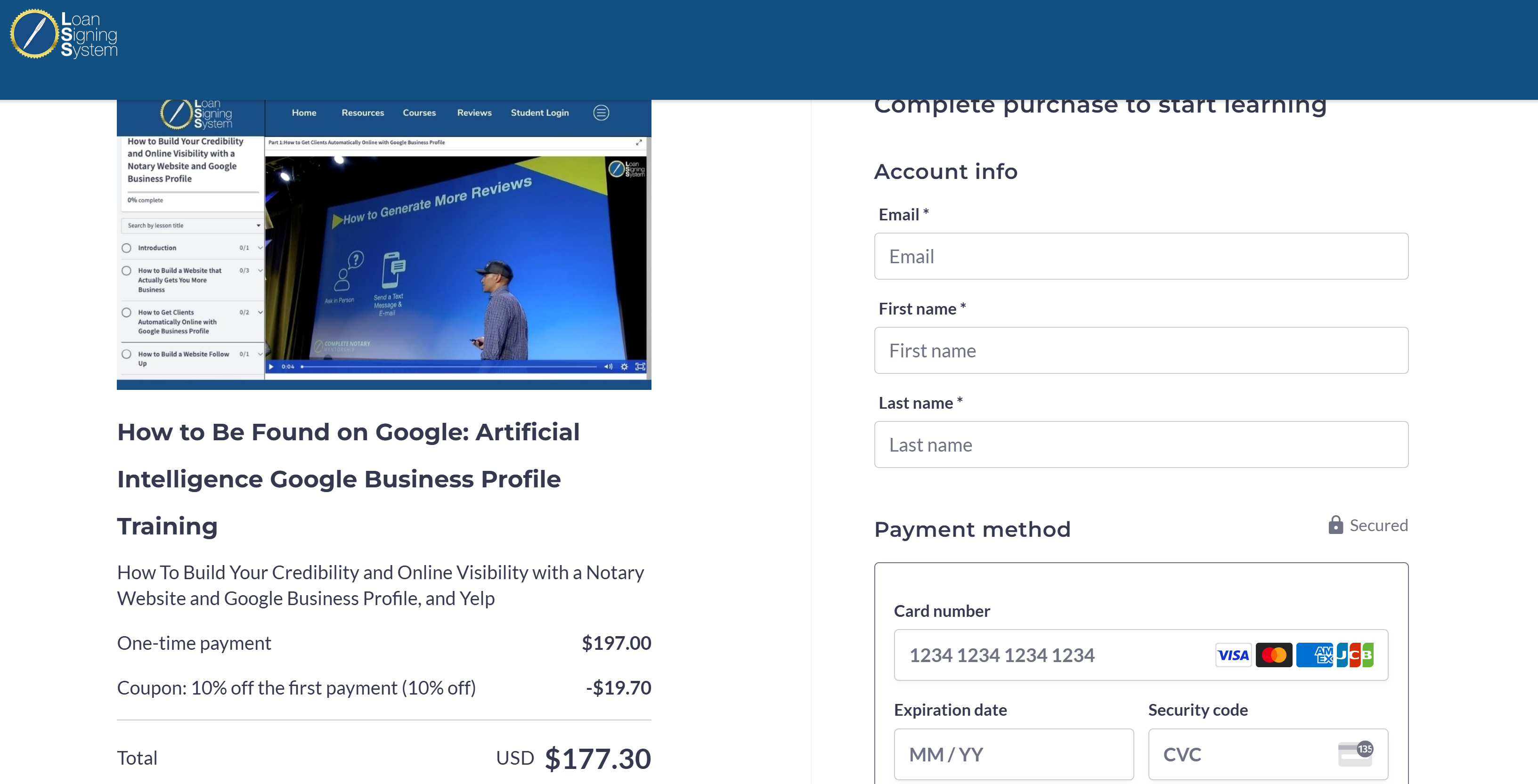Click the Coupon 10% off label
Viewport: 1538px width, 784px height.
[x=296, y=687]
